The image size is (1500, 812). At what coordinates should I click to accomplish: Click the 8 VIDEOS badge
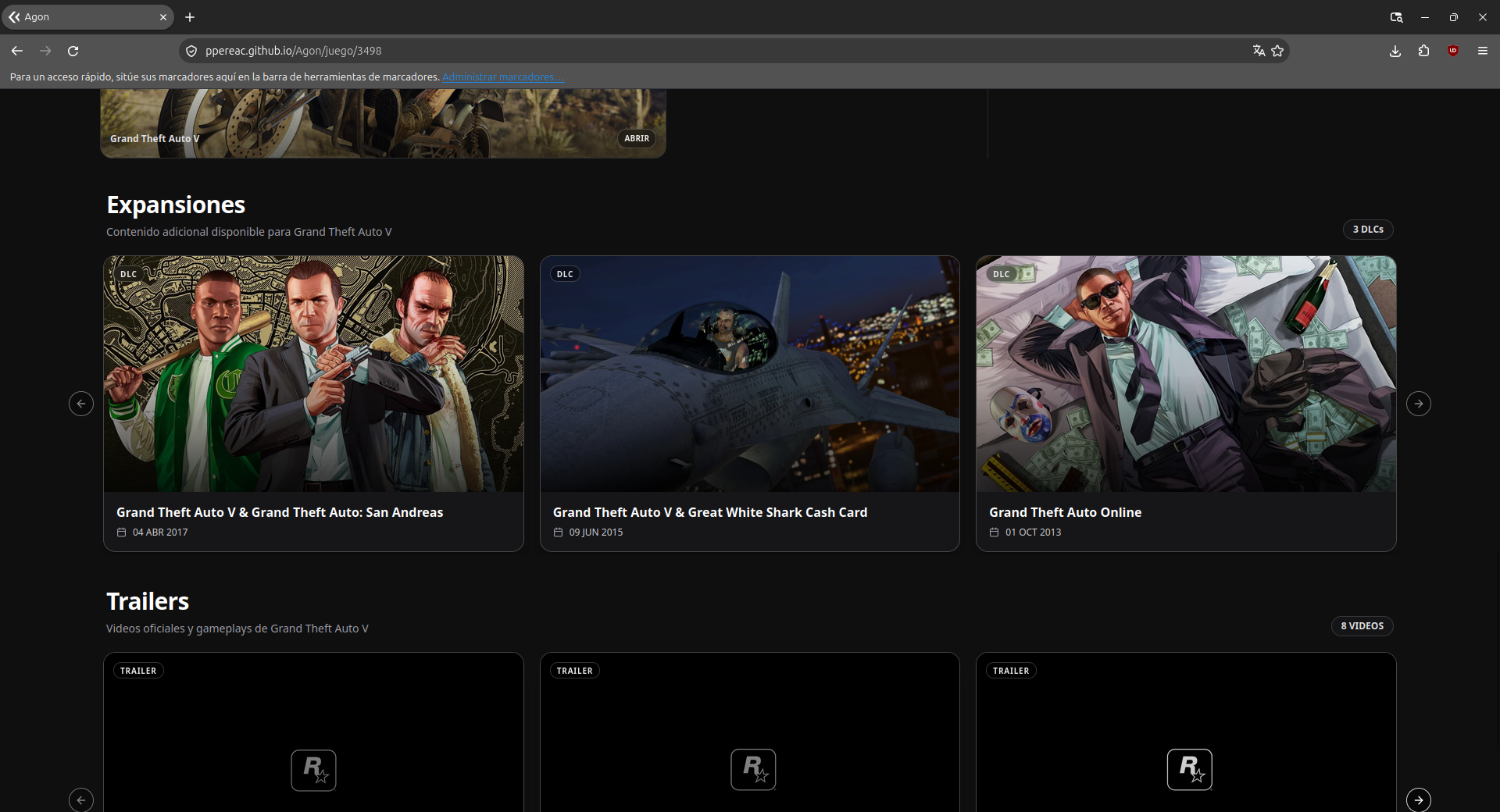1362,626
